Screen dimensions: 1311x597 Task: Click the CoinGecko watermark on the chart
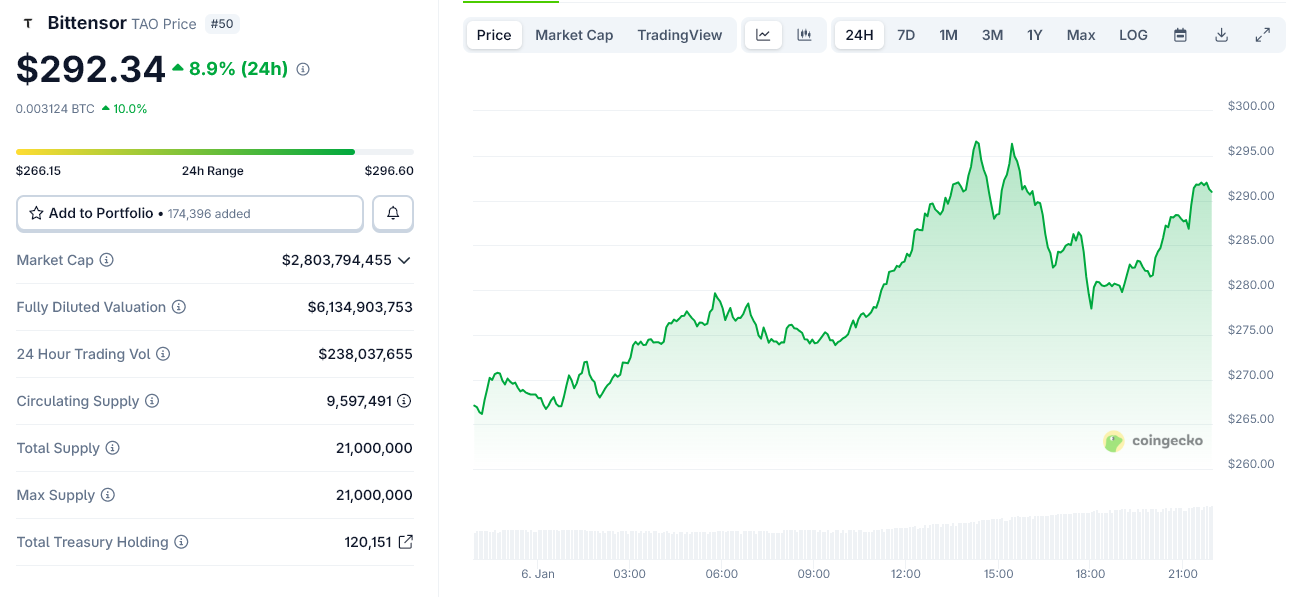pos(1152,441)
